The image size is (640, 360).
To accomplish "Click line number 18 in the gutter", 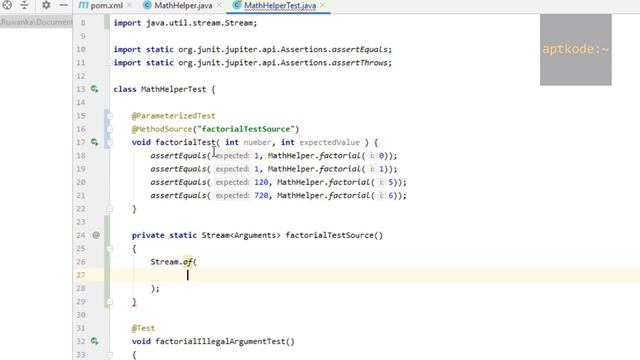I will coord(81,156).
